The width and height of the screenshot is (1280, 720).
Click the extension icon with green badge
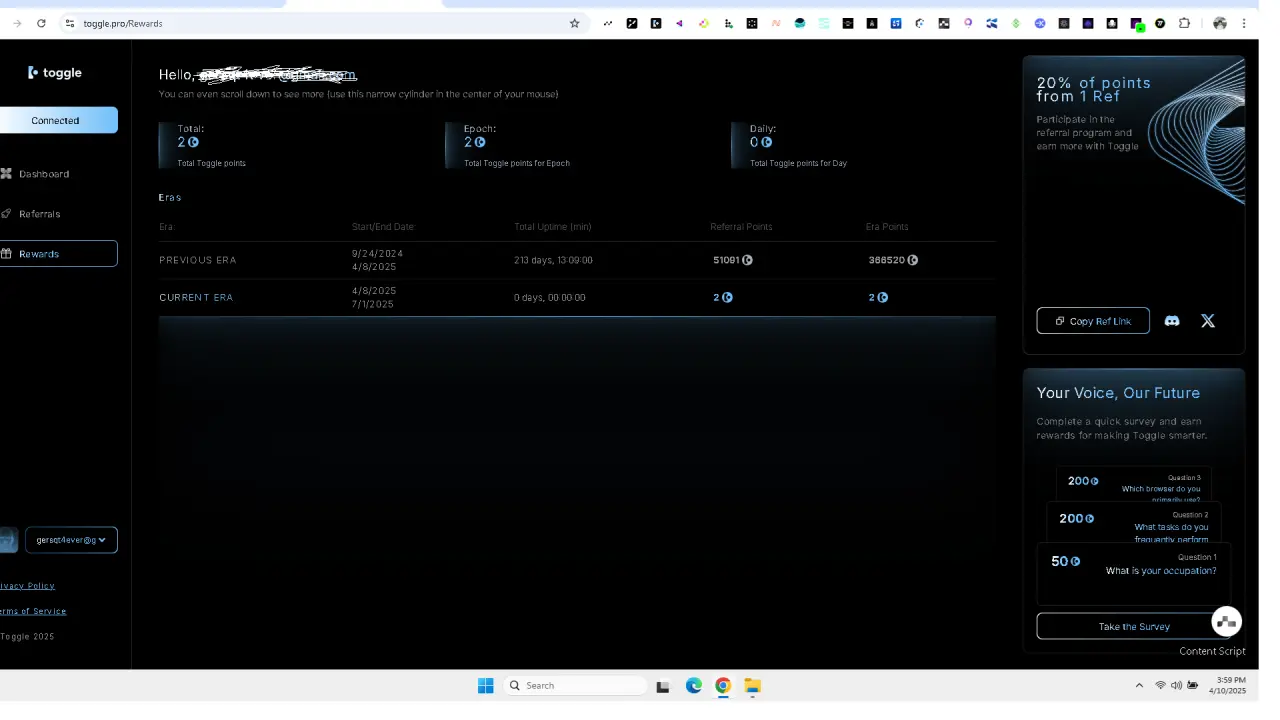[x=1137, y=24]
